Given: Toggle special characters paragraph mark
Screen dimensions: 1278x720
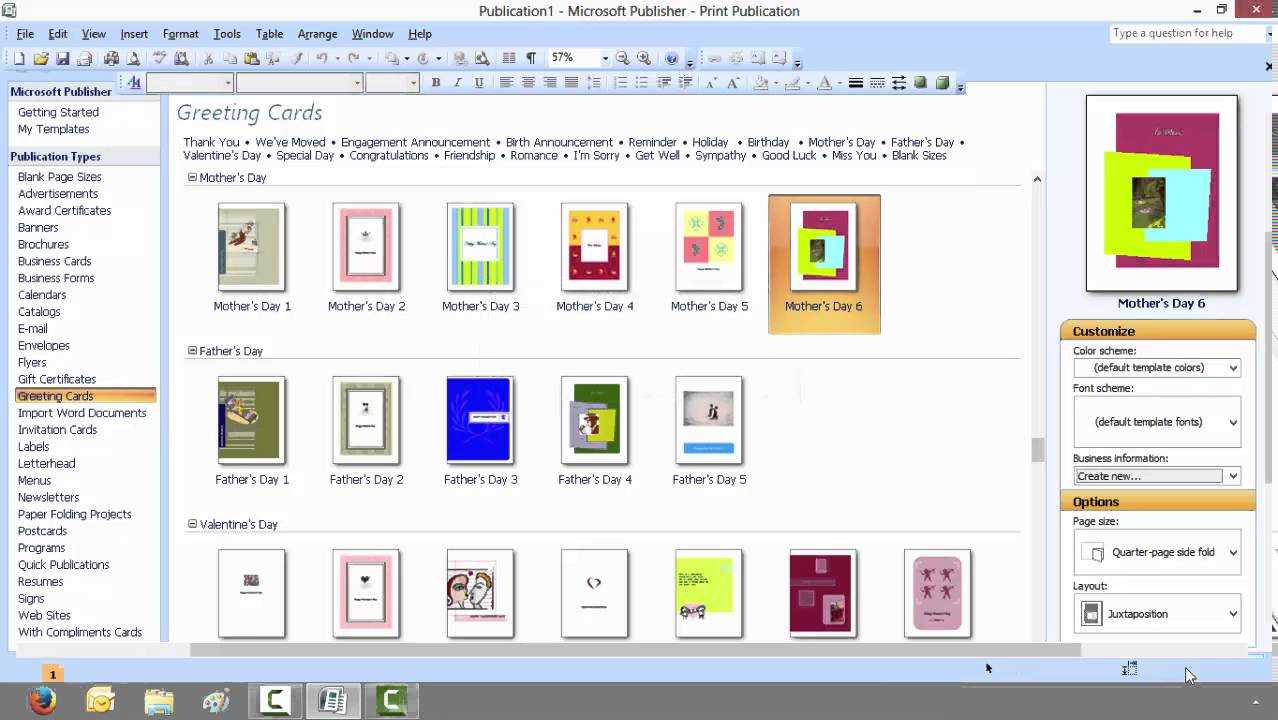Looking at the screenshot, I should click(x=531, y=59).
